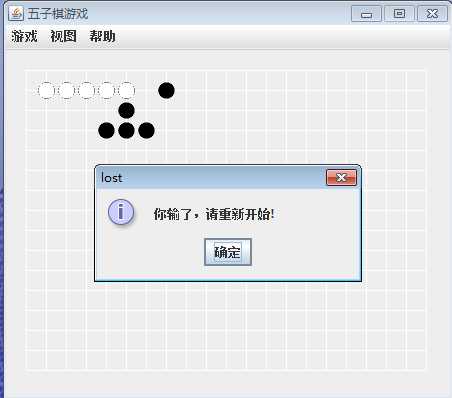Click the Java icon in the title bar

pyautogui.click(x=16, y=14)
